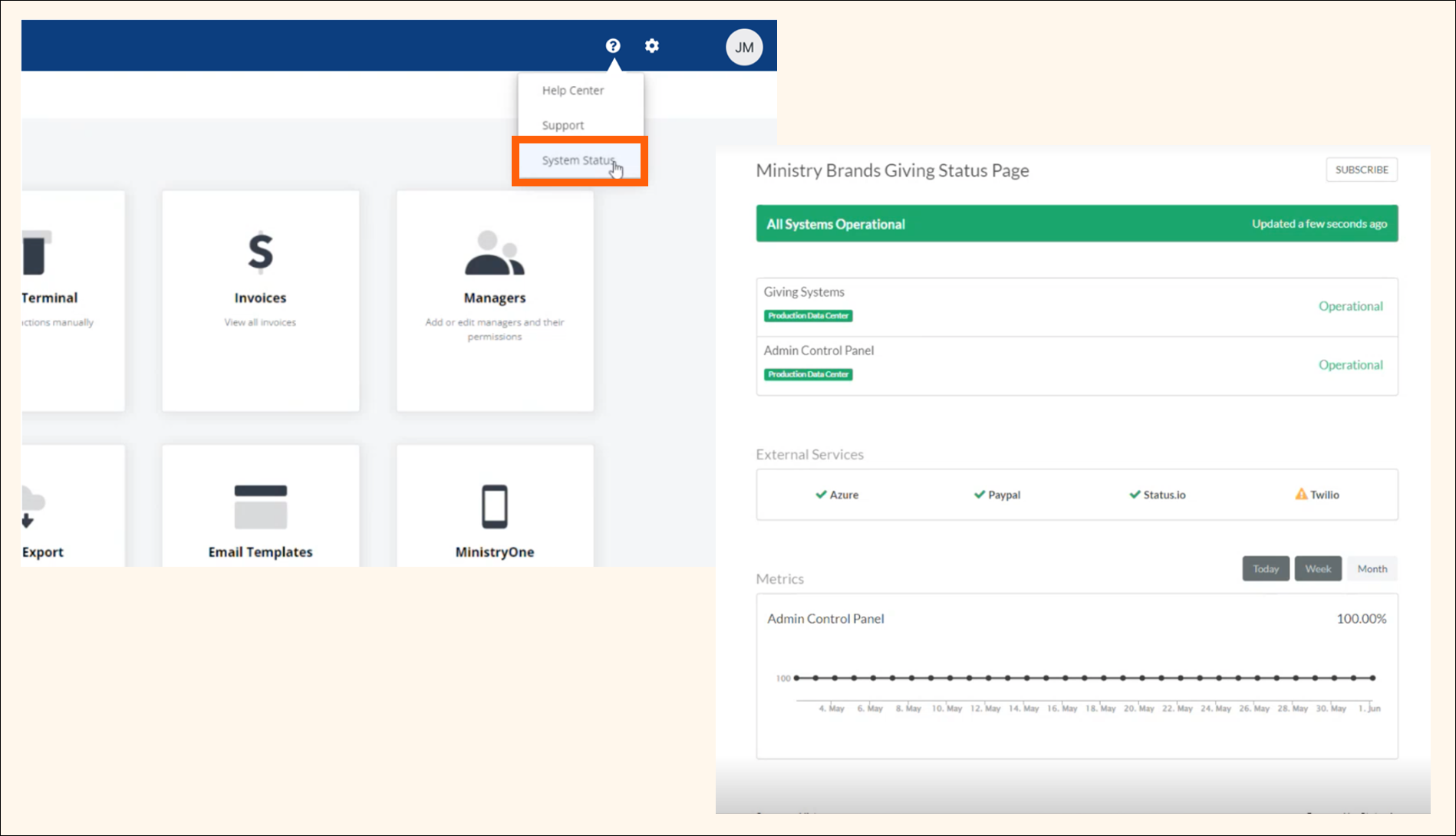Select Help Center from the help menu
The image size is (1456, 836).
572,91
